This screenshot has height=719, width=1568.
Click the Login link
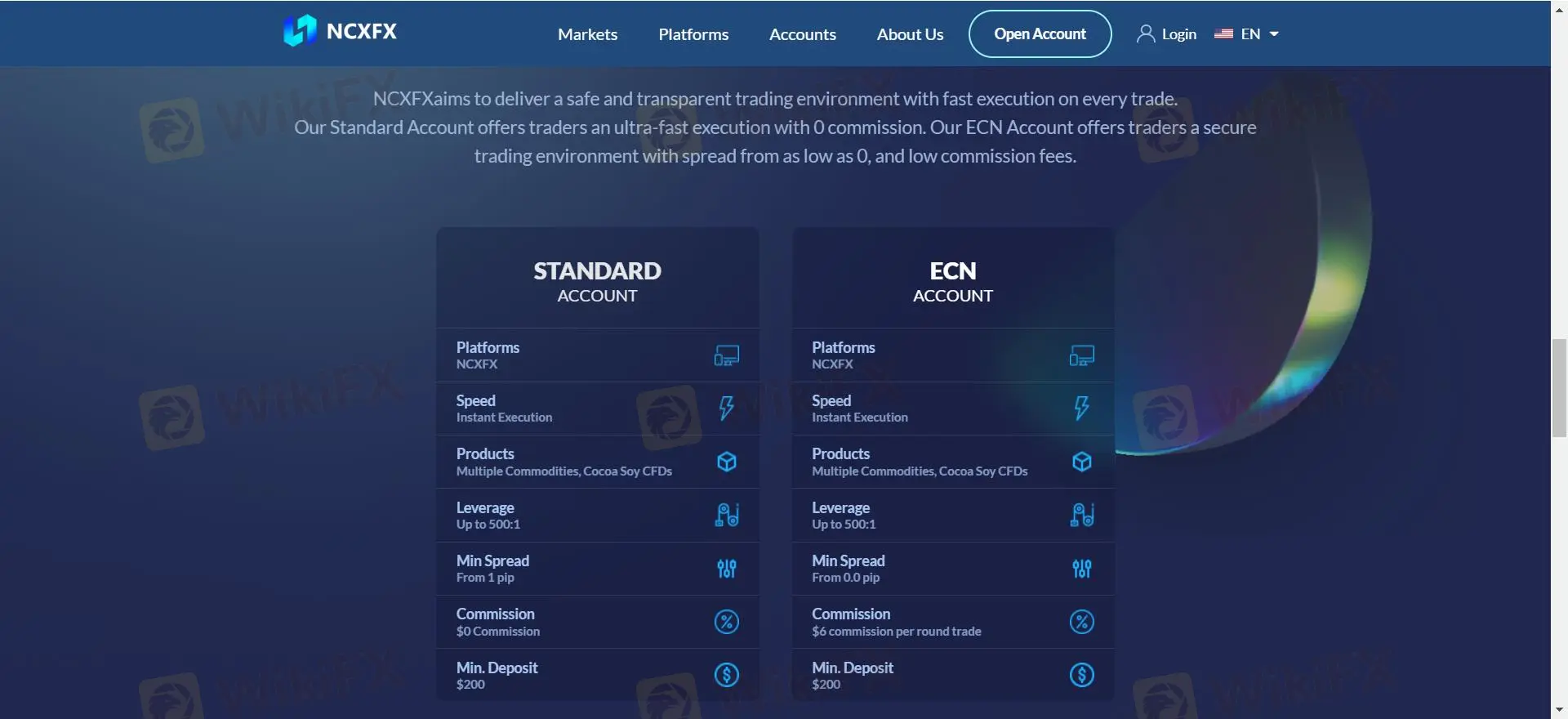[1178, 34]
